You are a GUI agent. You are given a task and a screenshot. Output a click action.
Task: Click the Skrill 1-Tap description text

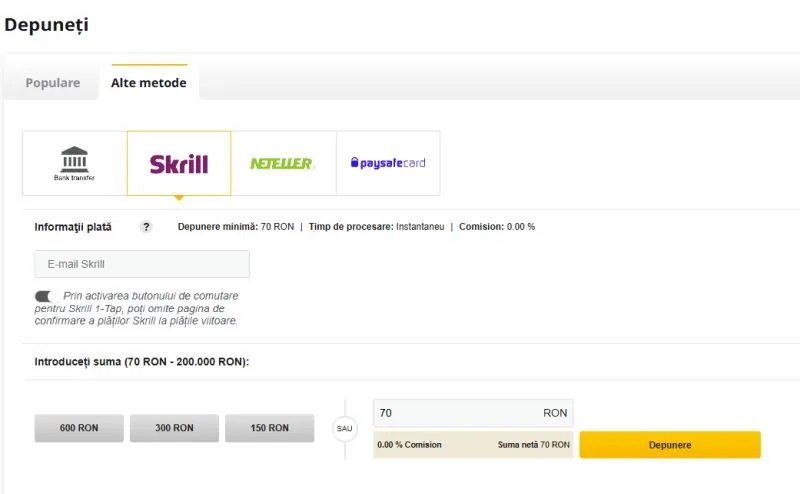coord(136,308)
